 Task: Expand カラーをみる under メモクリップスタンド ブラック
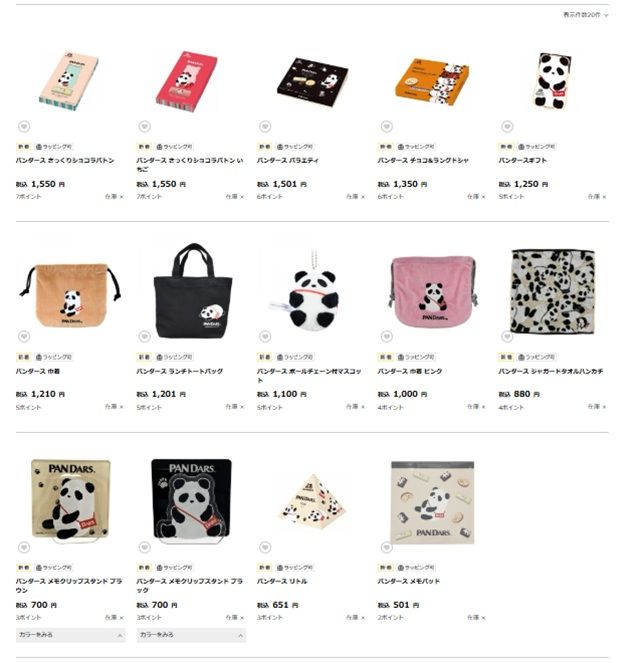click(x=191, y=635)
